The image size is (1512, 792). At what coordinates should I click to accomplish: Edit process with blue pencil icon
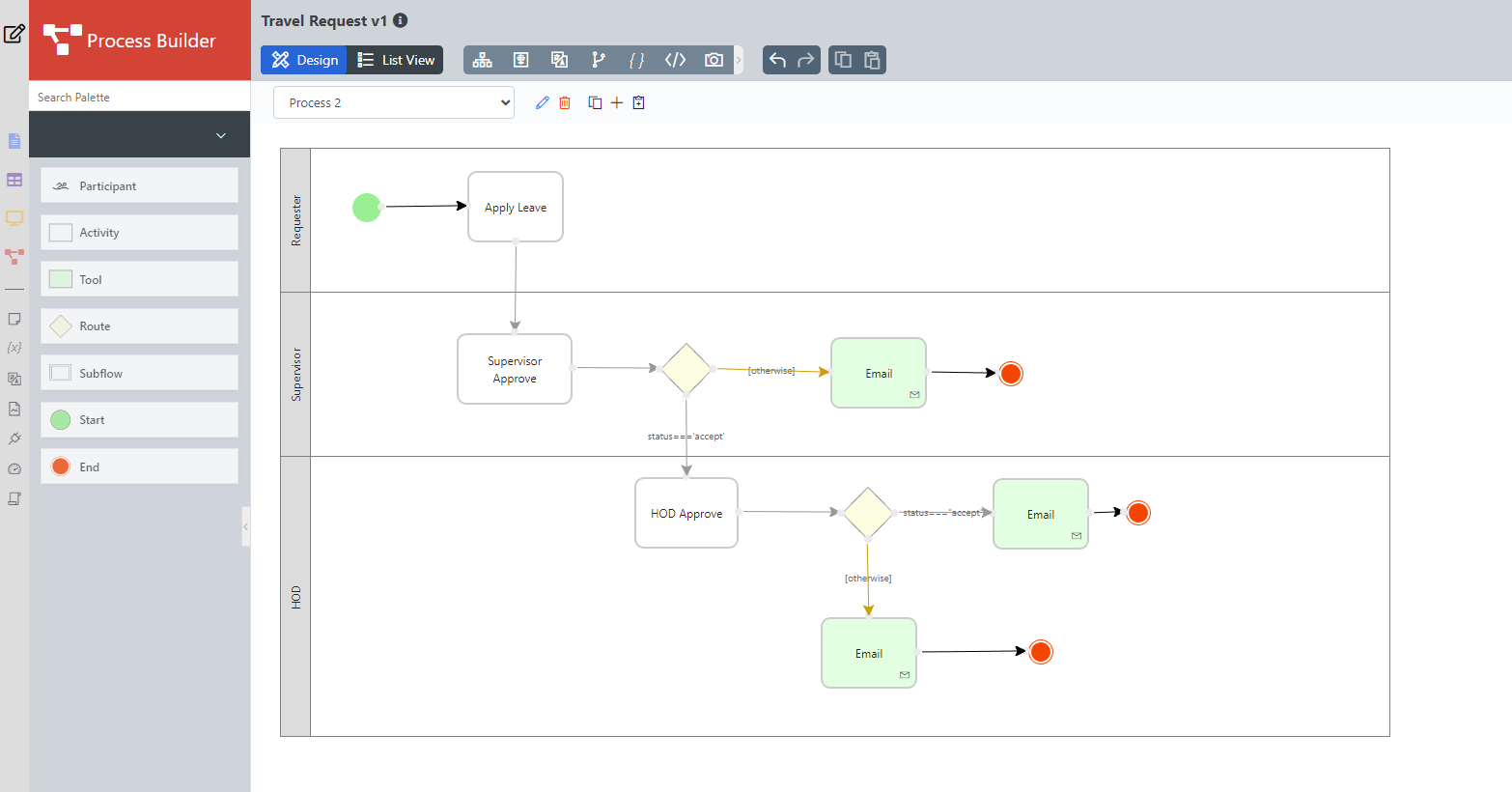[542, 102]
